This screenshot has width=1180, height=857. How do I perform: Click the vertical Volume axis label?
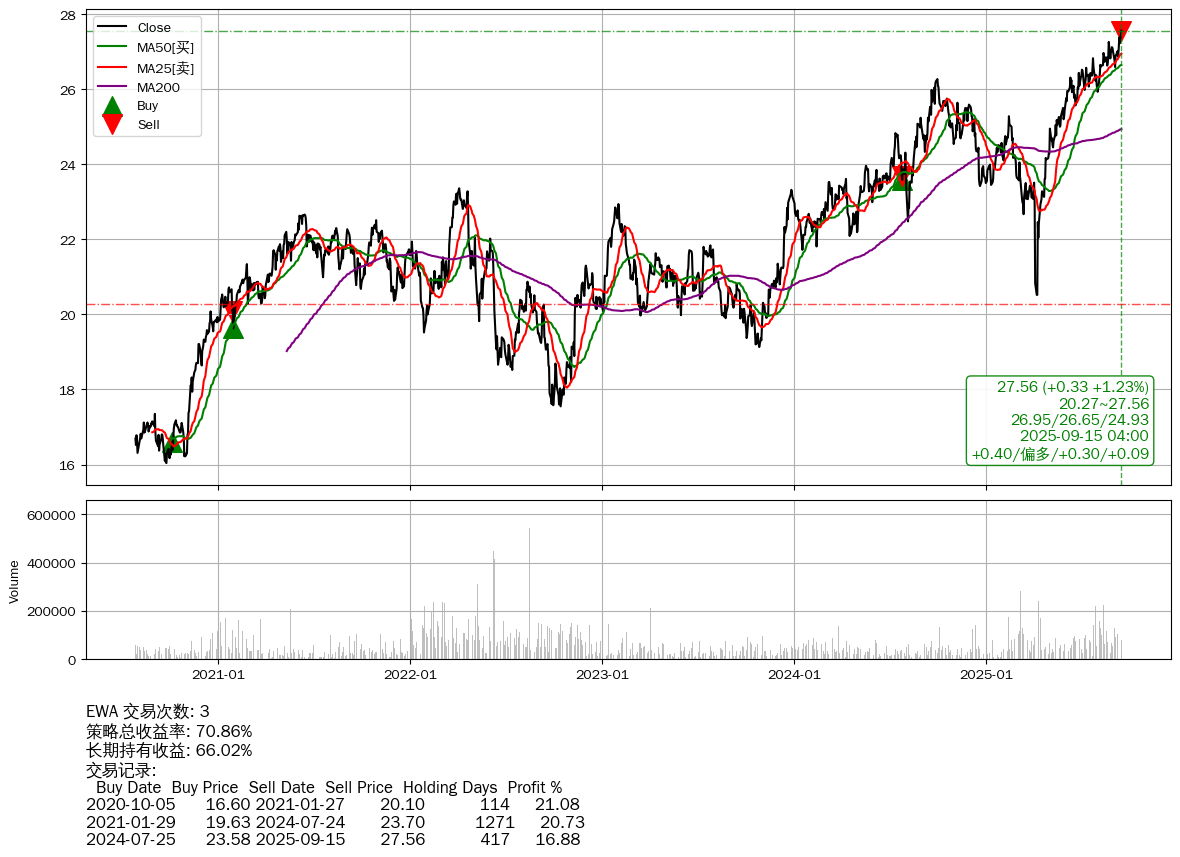point(14,581)
